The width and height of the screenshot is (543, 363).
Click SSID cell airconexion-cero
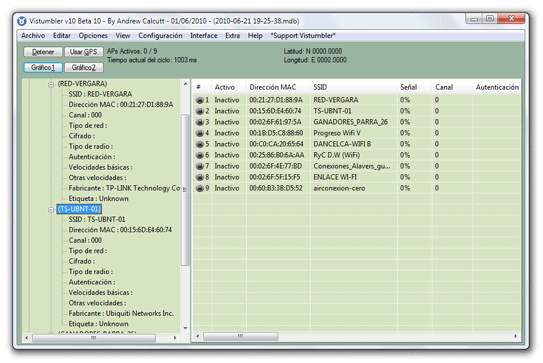tap(339, 188)
